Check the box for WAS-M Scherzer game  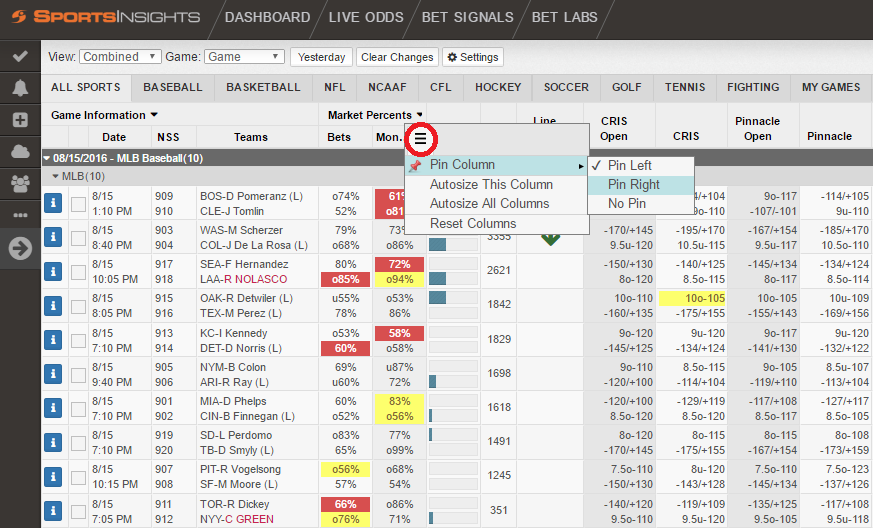[79, 238]
